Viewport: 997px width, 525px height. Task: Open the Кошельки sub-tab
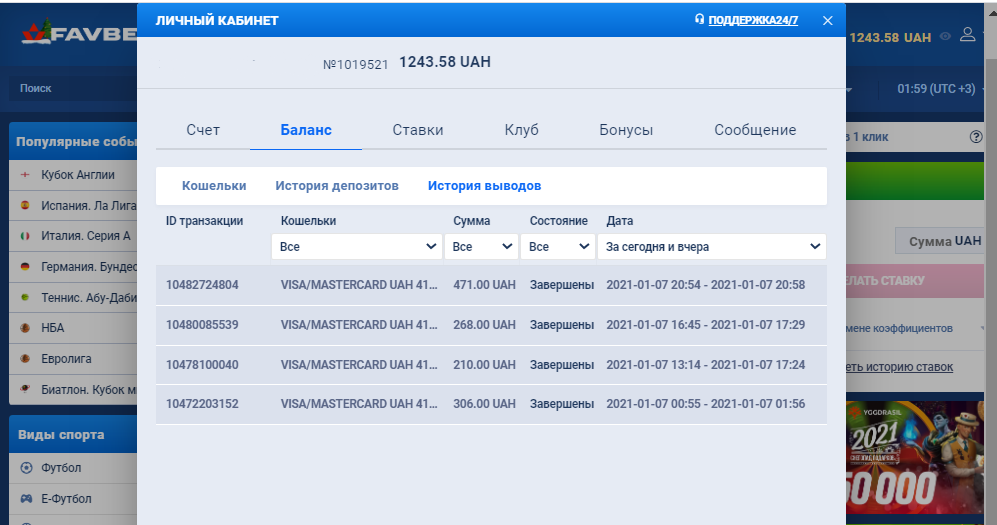(x=214, y=186)
